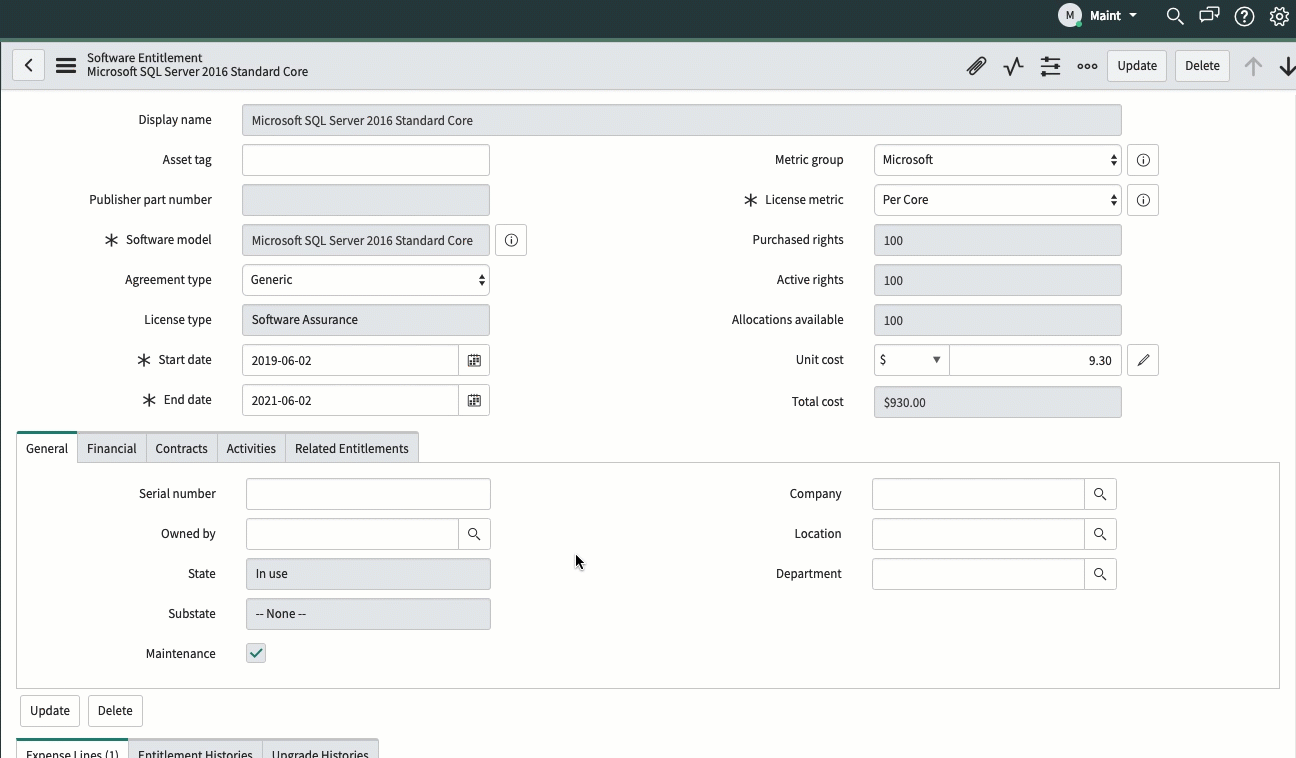Open the attachments paperclip icon

(976, 66)
